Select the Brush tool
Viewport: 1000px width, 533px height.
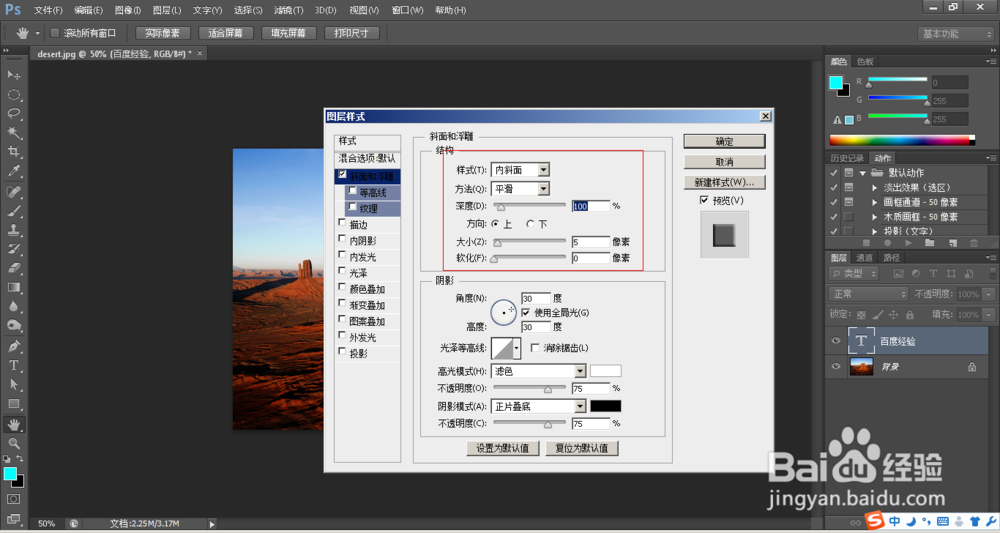tap(13, 211)
